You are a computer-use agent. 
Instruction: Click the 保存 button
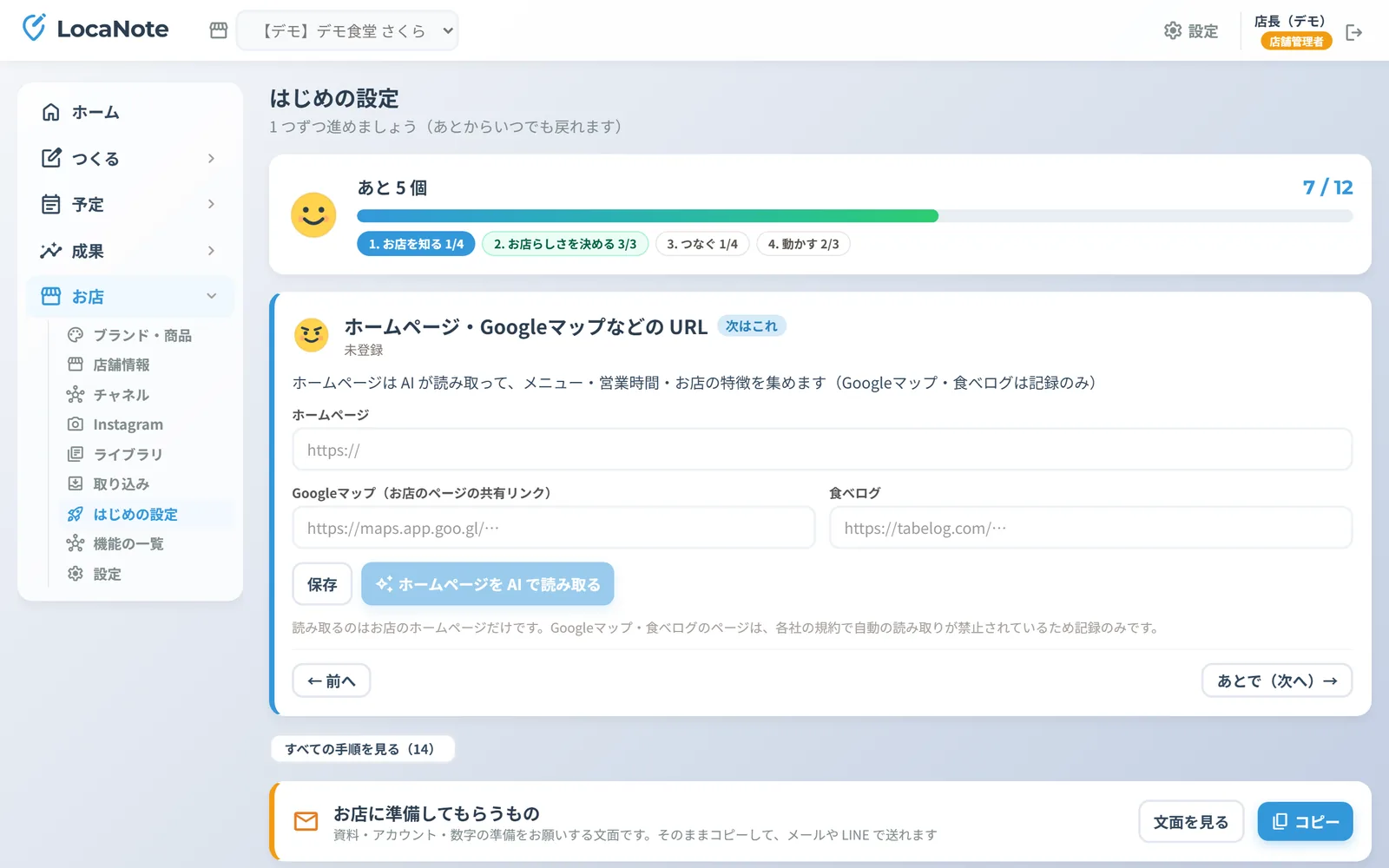point(322,584)
